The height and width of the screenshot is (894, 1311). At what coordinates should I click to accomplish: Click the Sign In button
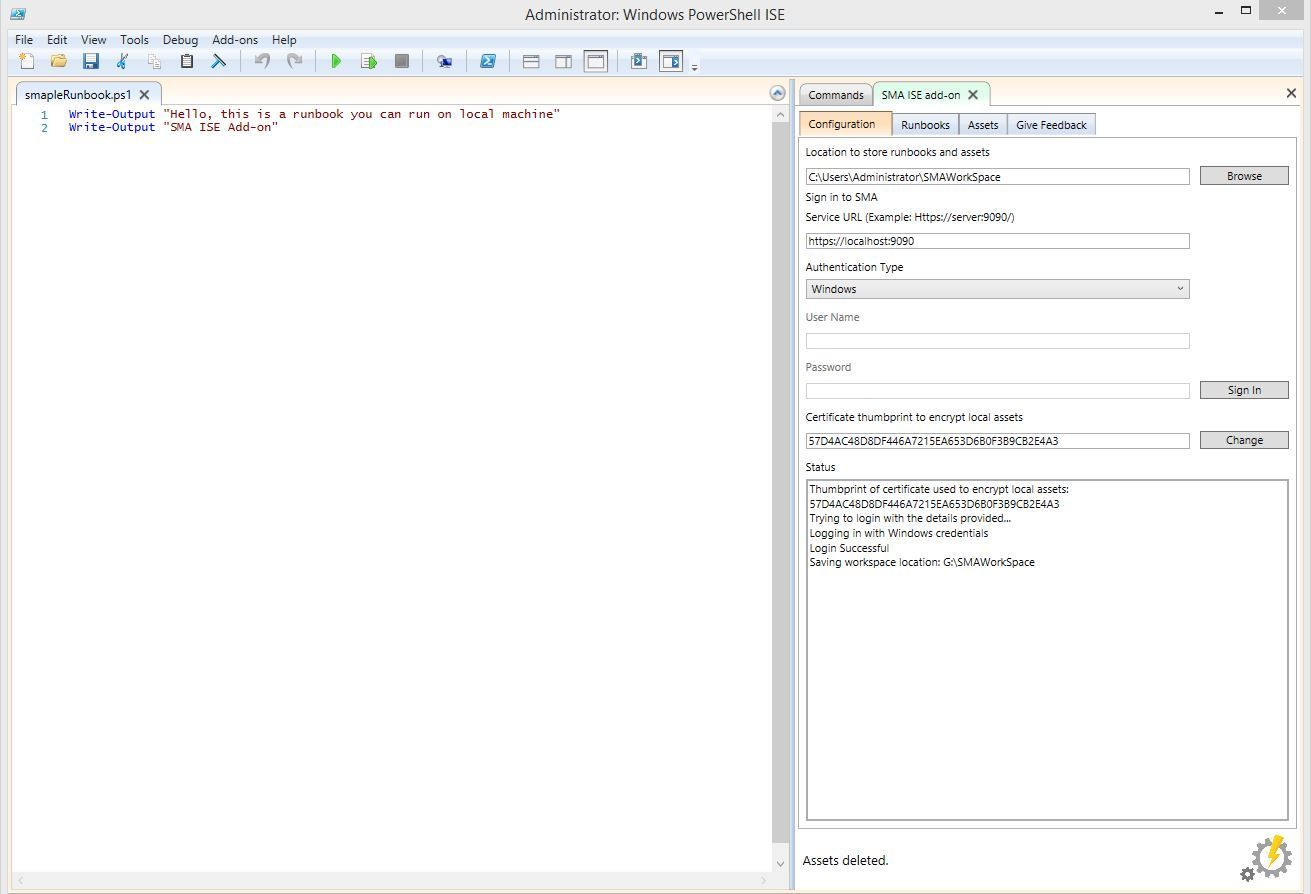(1243, 390)
